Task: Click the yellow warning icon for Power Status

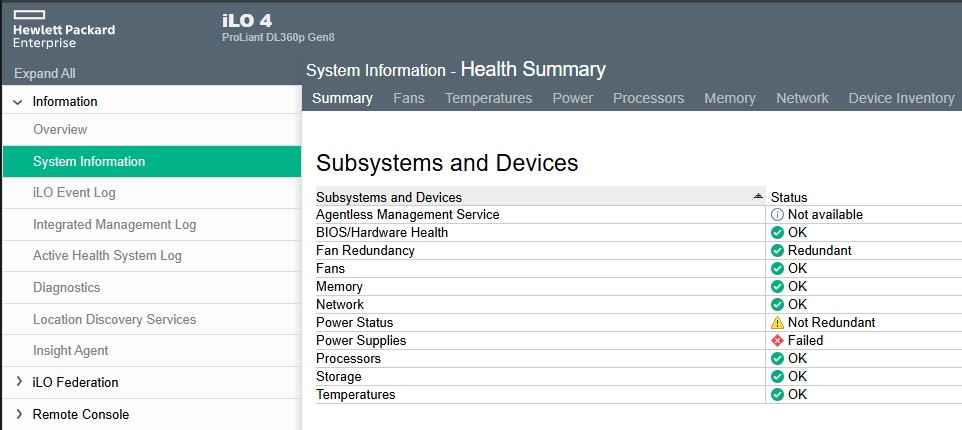Action: [777, 323]
